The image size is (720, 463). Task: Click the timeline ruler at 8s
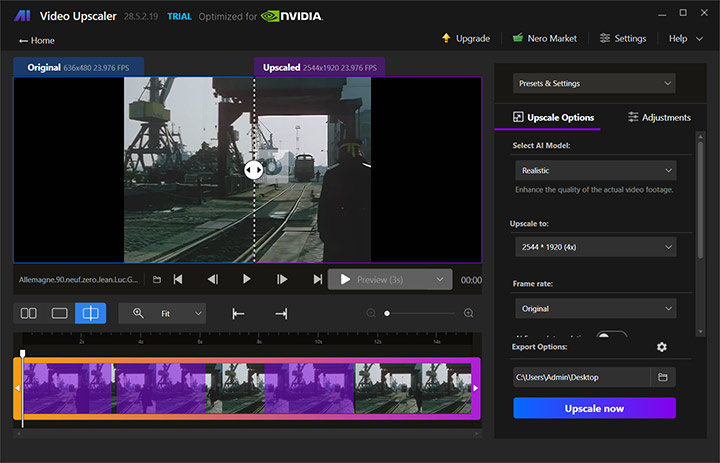259,341
